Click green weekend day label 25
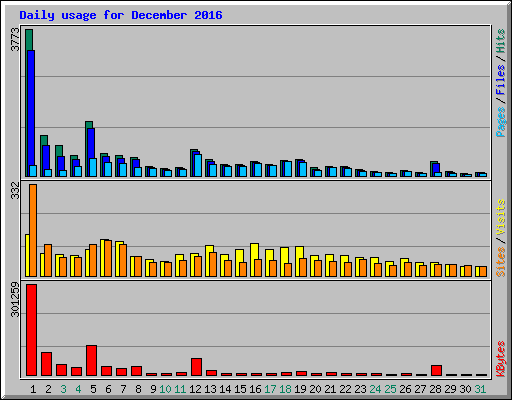Viewport: 512px width, 400px height. 390,389
